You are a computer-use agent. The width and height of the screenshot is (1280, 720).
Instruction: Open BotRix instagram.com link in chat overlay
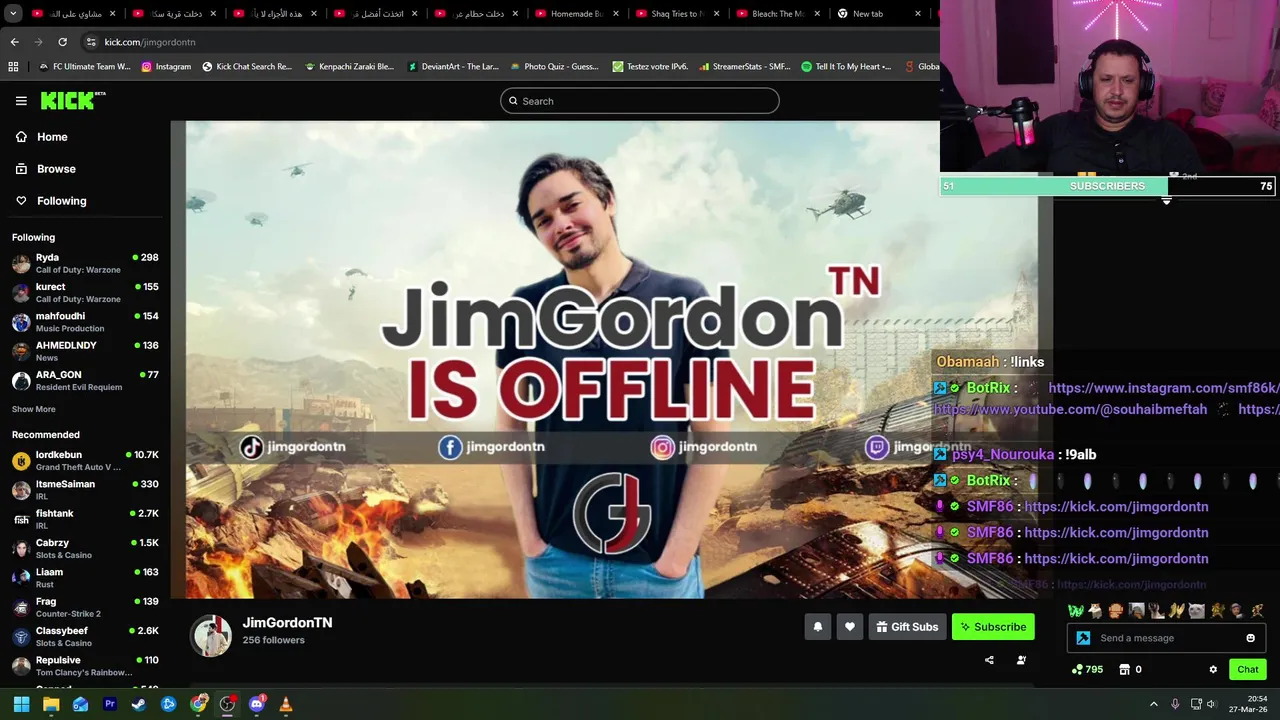click(x=1163, y=388)
